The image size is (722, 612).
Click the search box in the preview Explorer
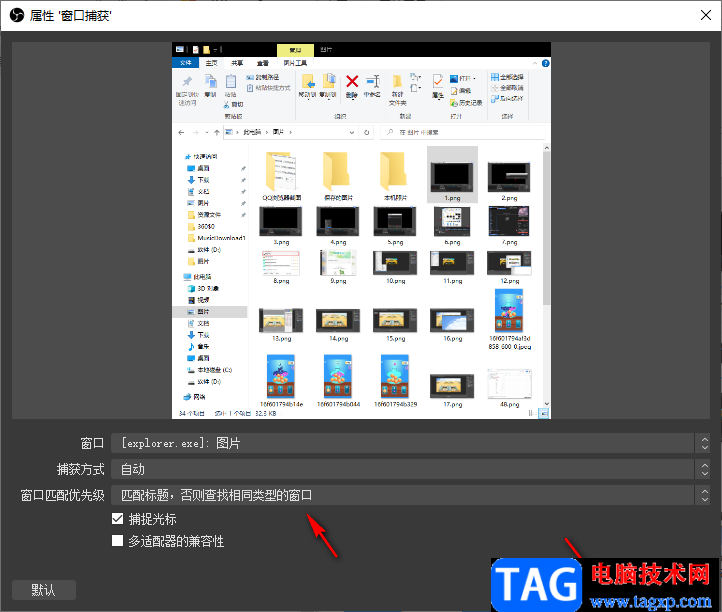[462, 133]
